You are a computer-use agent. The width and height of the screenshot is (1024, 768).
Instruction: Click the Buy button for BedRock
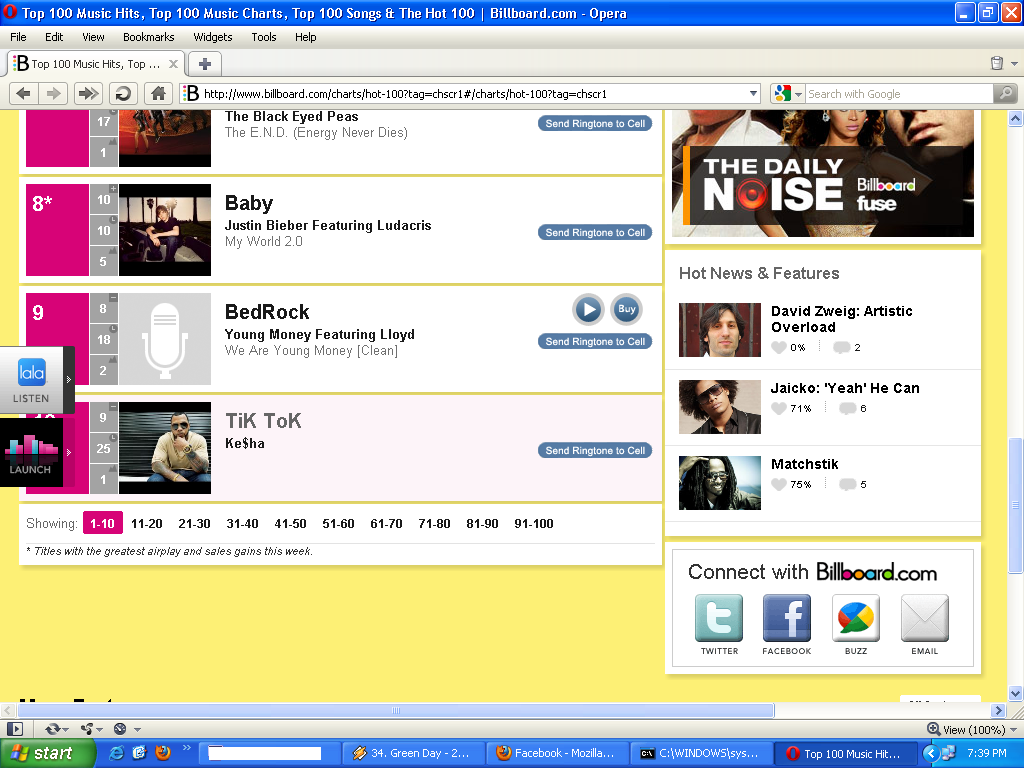[626, 310]
